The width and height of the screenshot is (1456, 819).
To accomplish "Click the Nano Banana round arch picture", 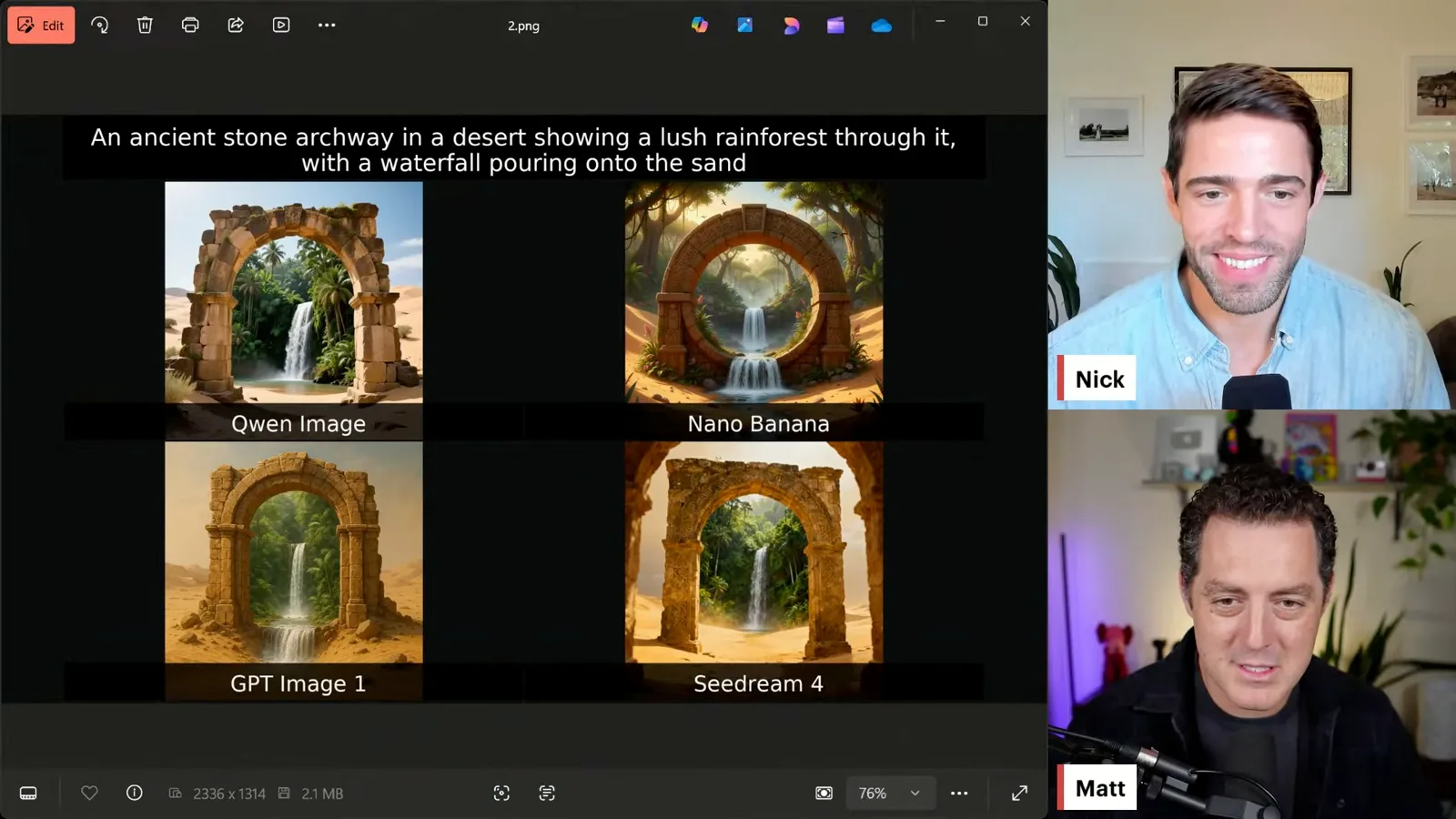I will point(753,292).
